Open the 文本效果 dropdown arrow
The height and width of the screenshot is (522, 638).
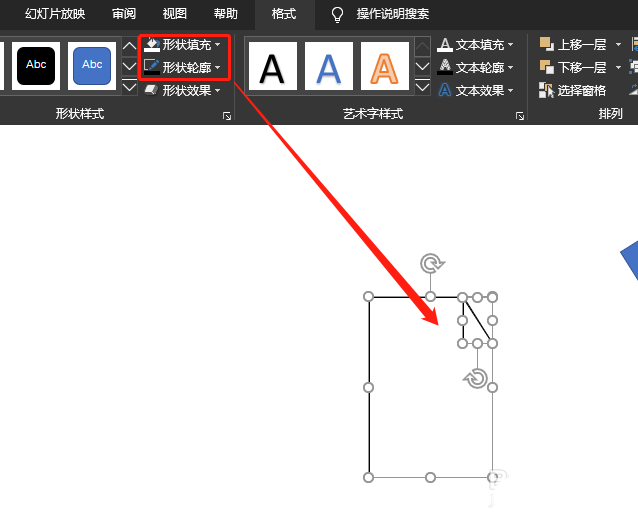tap(511, 90)
